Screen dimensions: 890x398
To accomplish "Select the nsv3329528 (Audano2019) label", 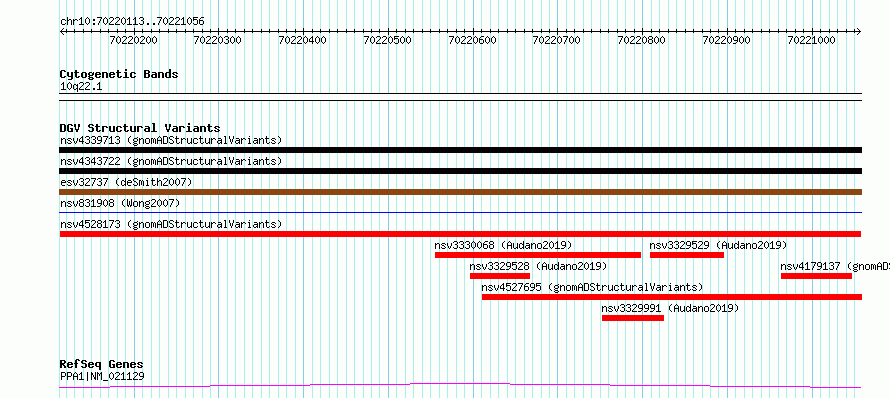I will click(539, 266).
